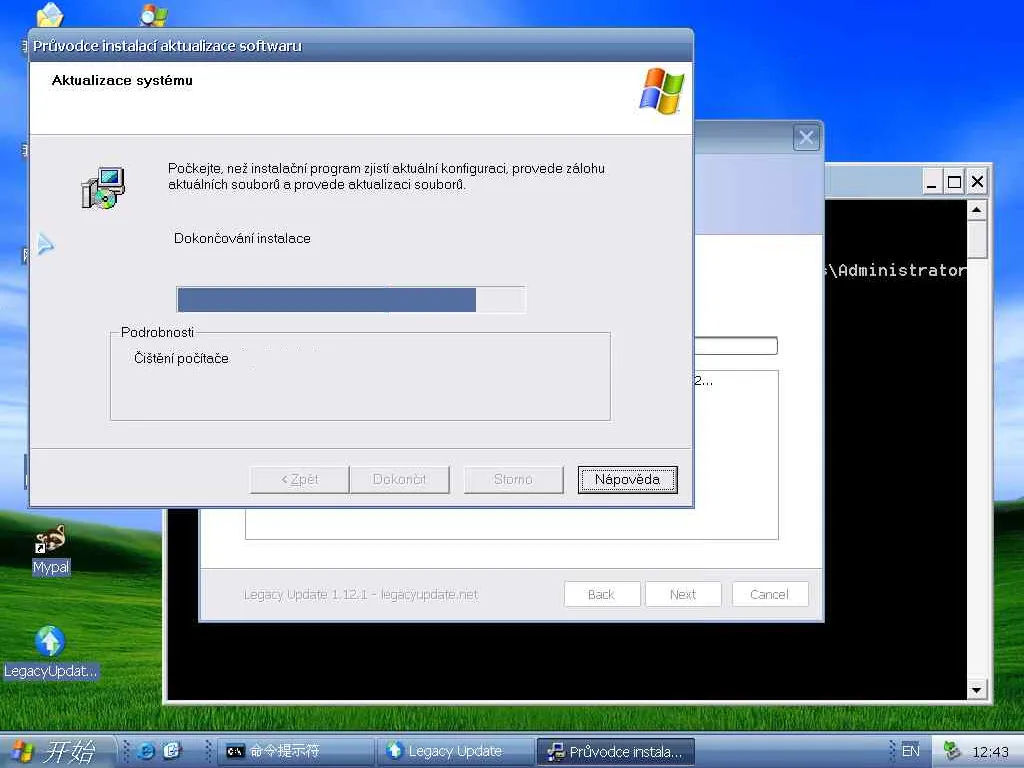Click the second quick launch icon
Screen dimensions: 1024x768
pyautogui.click(x=172, y=751)
